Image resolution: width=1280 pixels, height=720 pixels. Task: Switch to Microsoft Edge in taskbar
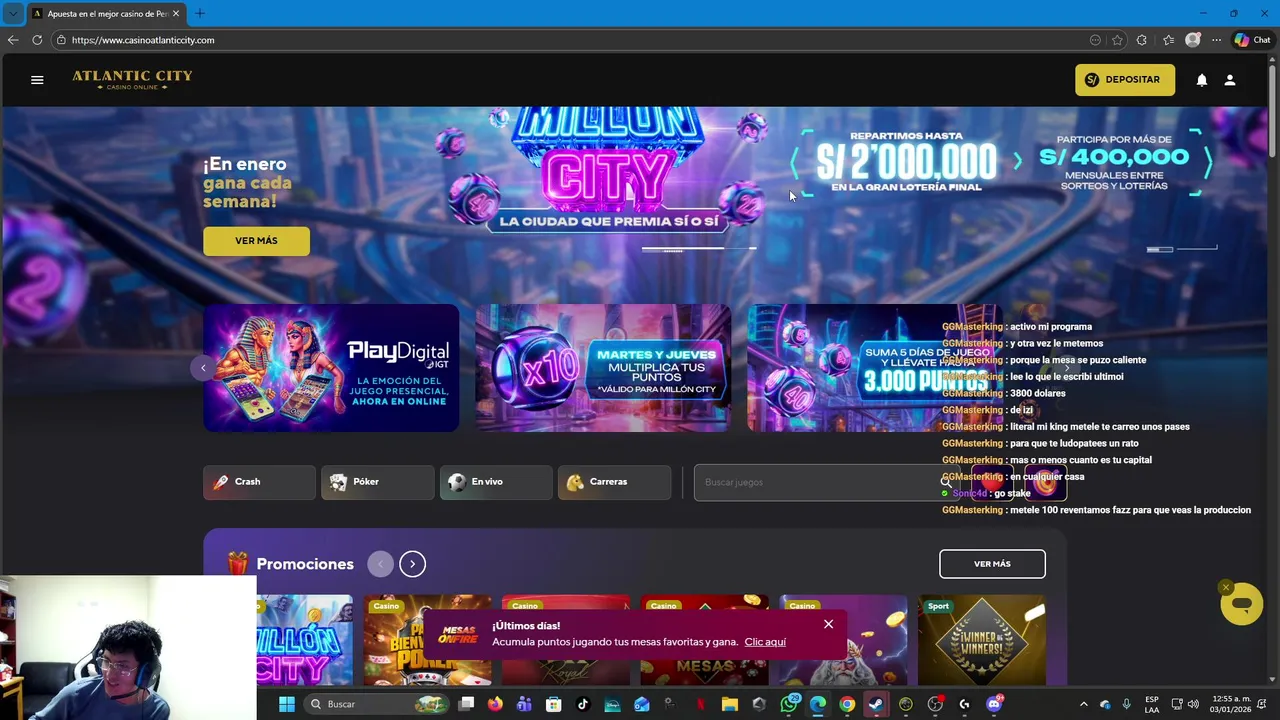pos(818,704)
